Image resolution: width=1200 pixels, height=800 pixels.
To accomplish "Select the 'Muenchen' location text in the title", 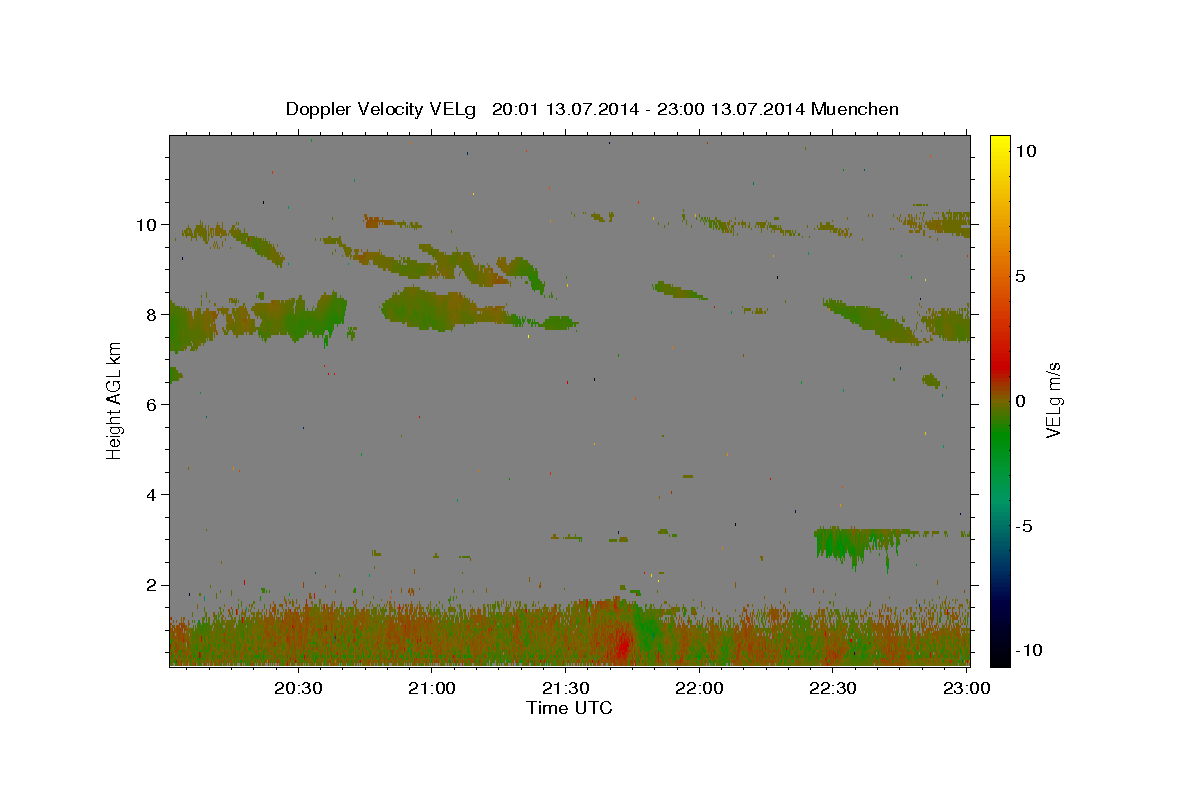I will coord(855,109).
